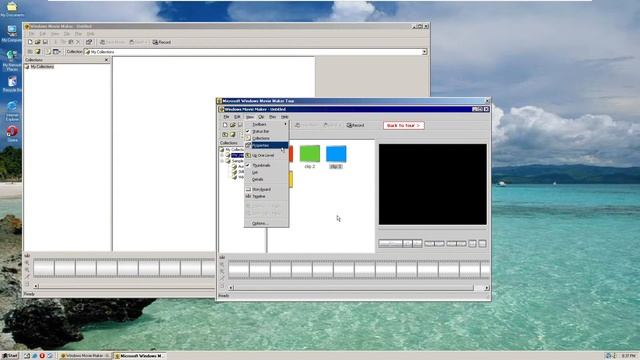Open the Toolbars submenu in View menu
Screen dimensions: 640x360
(267, 124)
